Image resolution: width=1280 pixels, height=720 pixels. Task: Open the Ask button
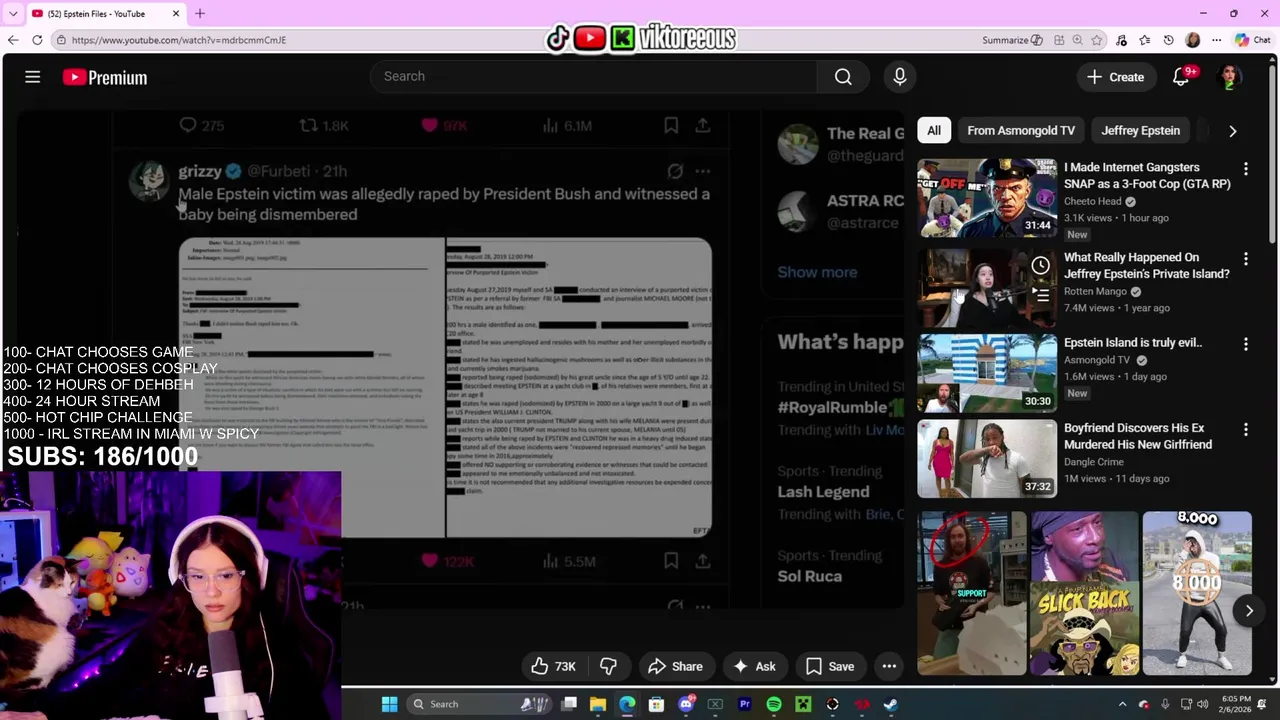754,666
